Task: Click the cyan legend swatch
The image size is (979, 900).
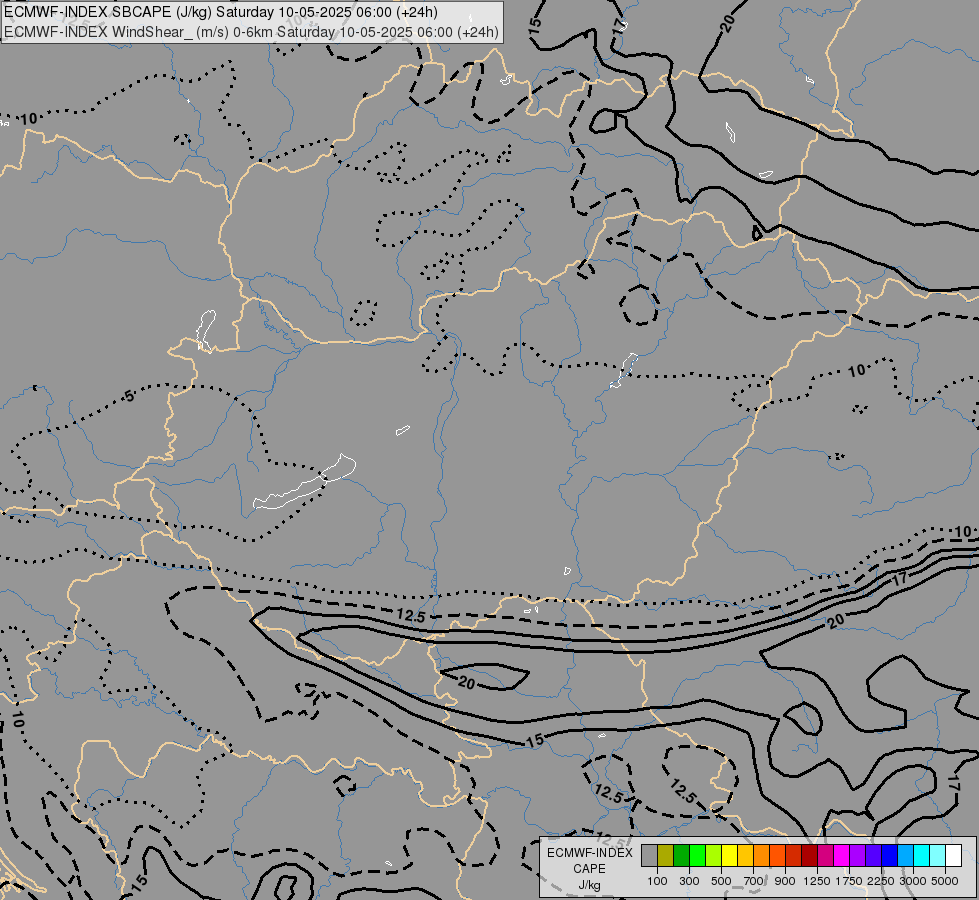Action: [x=922, y=856]
